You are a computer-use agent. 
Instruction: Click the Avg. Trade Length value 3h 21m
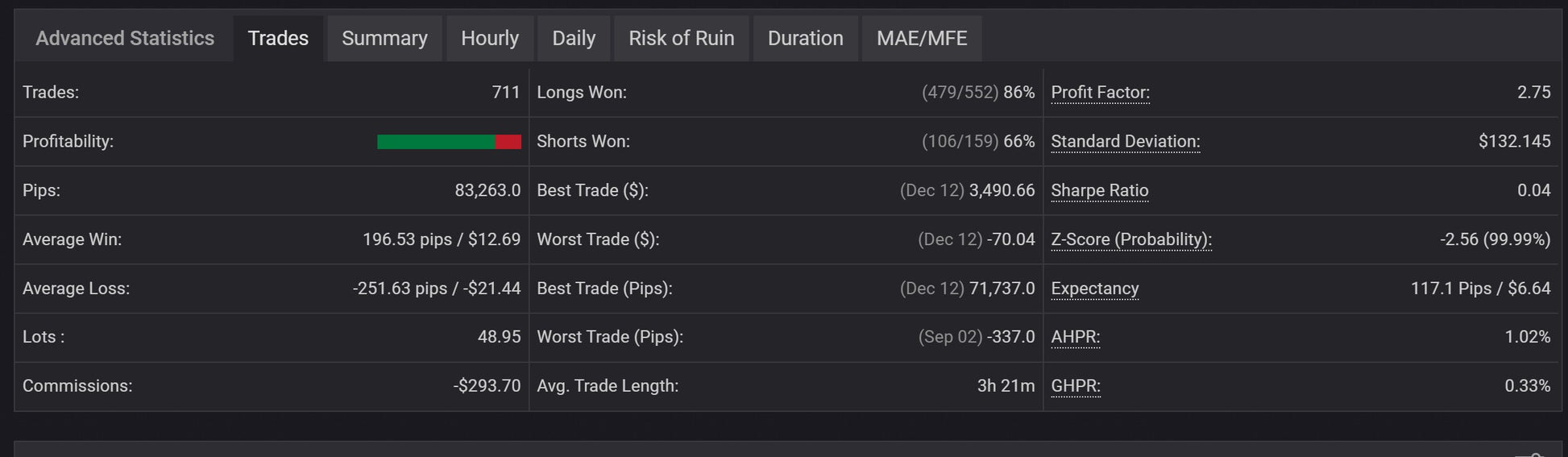1006,386
